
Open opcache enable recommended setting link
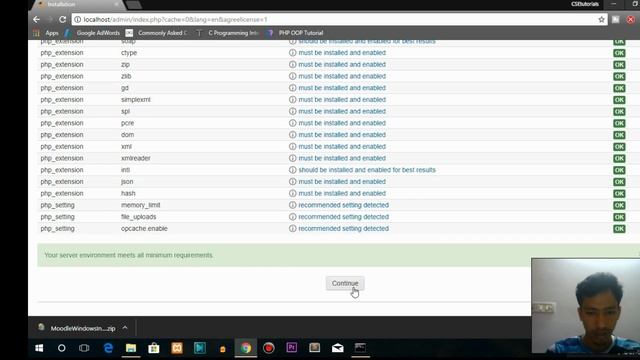(343, 229)
